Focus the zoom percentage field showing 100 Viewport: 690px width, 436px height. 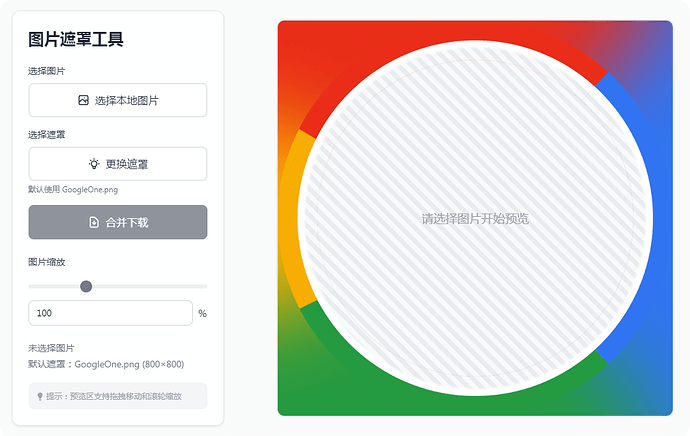pos(110,313)
